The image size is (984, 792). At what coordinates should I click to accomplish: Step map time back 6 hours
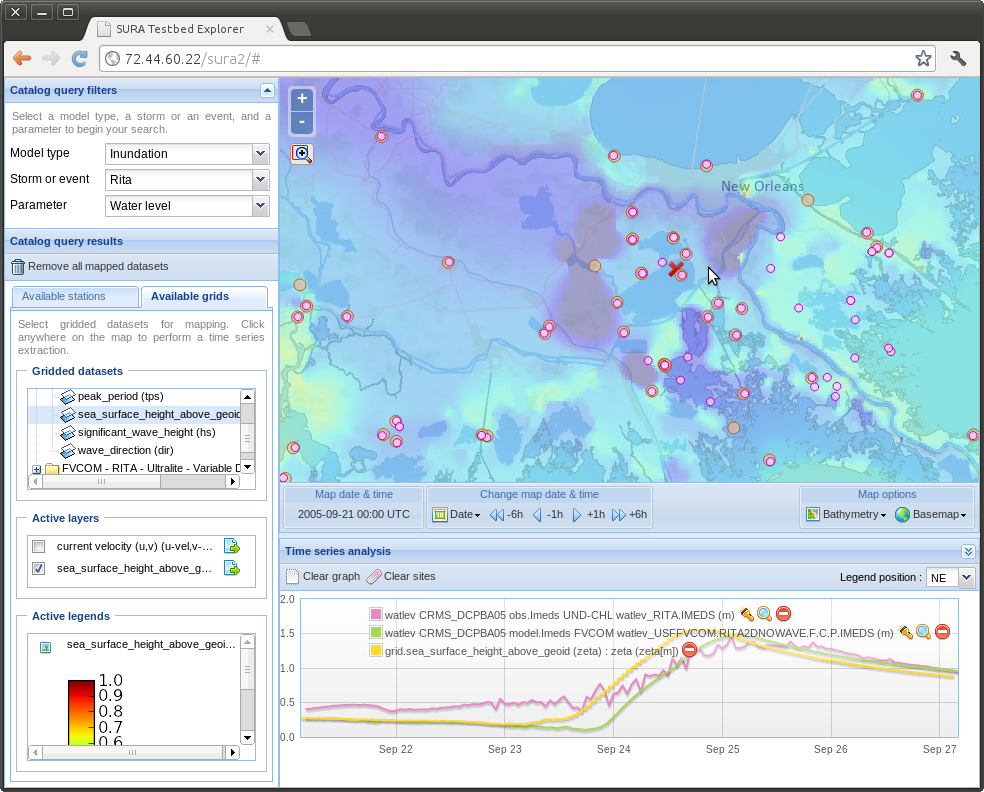click(x=506, y=515)
